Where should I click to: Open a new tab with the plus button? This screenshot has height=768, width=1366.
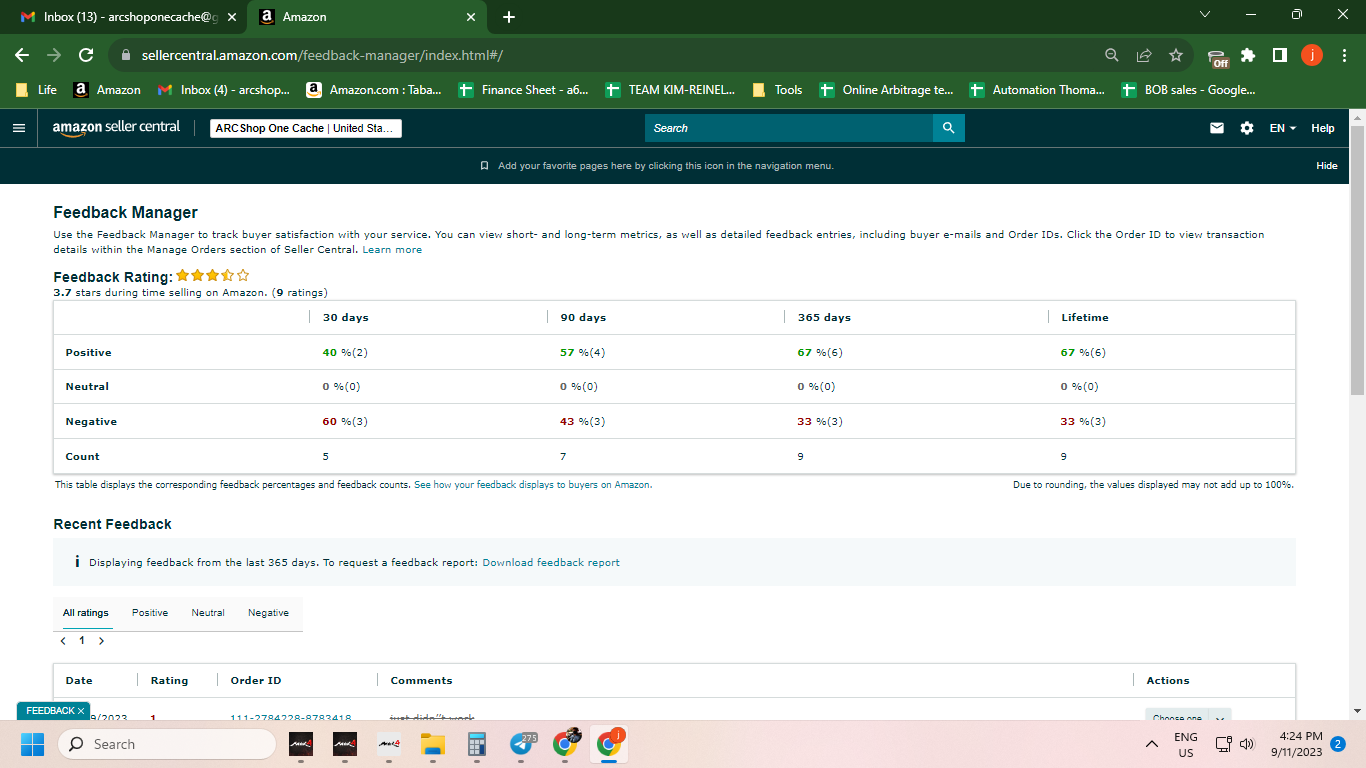tap(508, 17)
